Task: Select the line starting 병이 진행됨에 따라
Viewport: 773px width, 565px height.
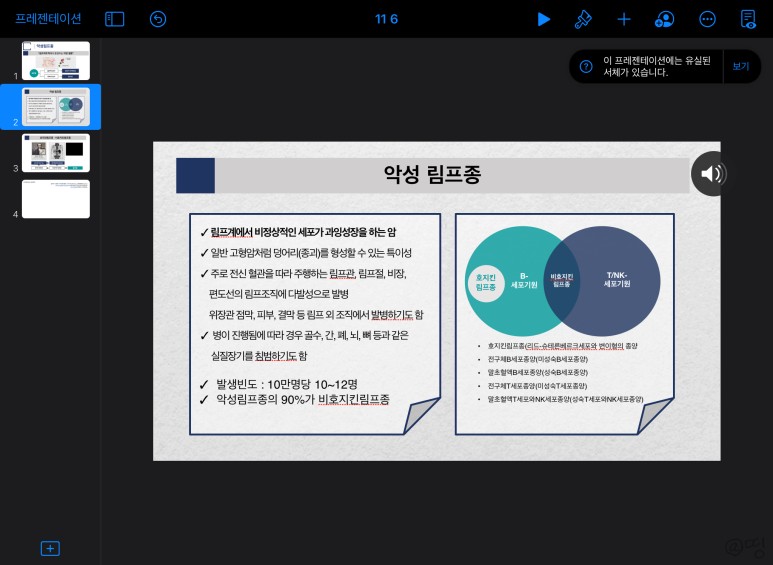Action: (x=305, y=335)
